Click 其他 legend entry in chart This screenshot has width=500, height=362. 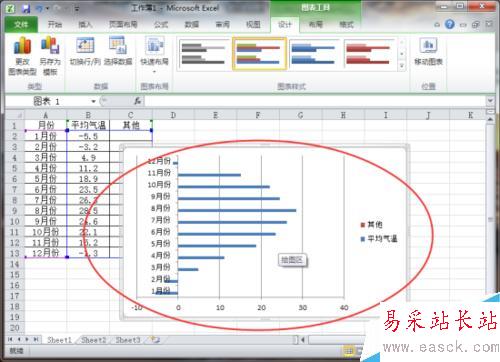coord(372,225)
